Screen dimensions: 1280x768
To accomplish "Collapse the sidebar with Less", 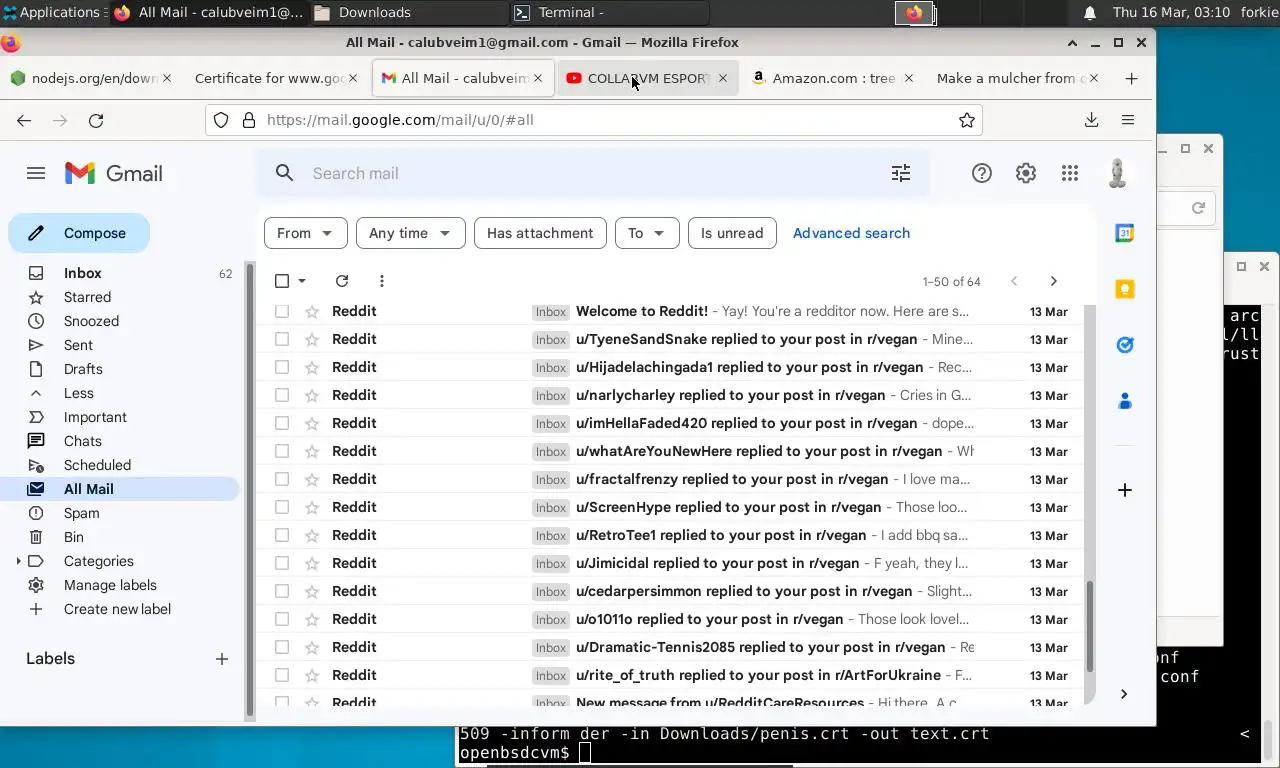I will tap(78, 393).
